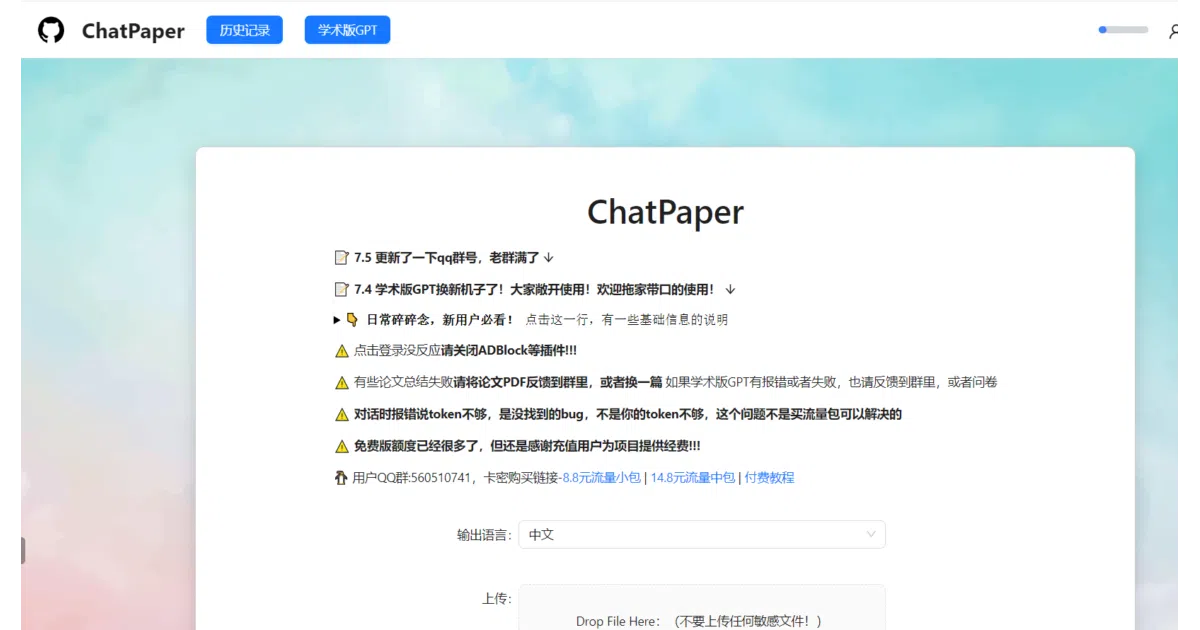1200x630 pixels.
Task: Click the main ChatPaper heading in card
Action: (665, 212)
